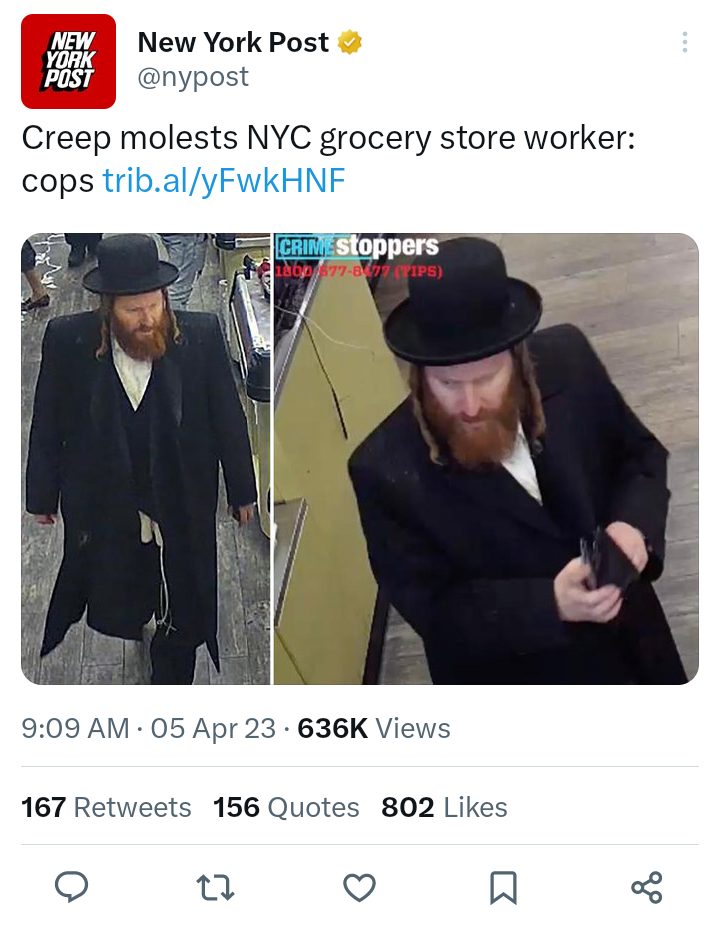Open the reply comment bubble icon
Image resolution: width=720 pixels, height=928 pixels.
72,887
